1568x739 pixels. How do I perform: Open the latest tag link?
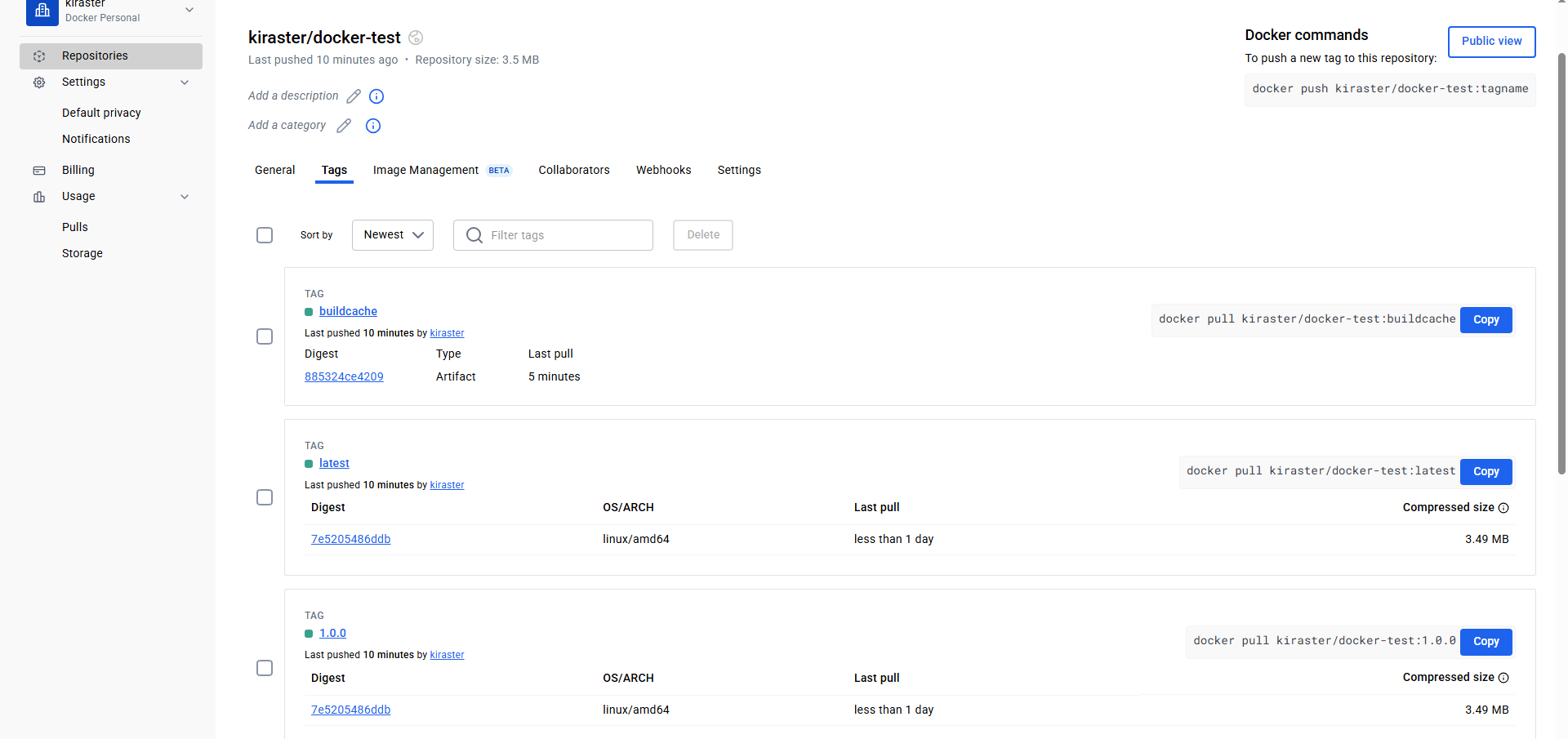click(x=334, y=463)
